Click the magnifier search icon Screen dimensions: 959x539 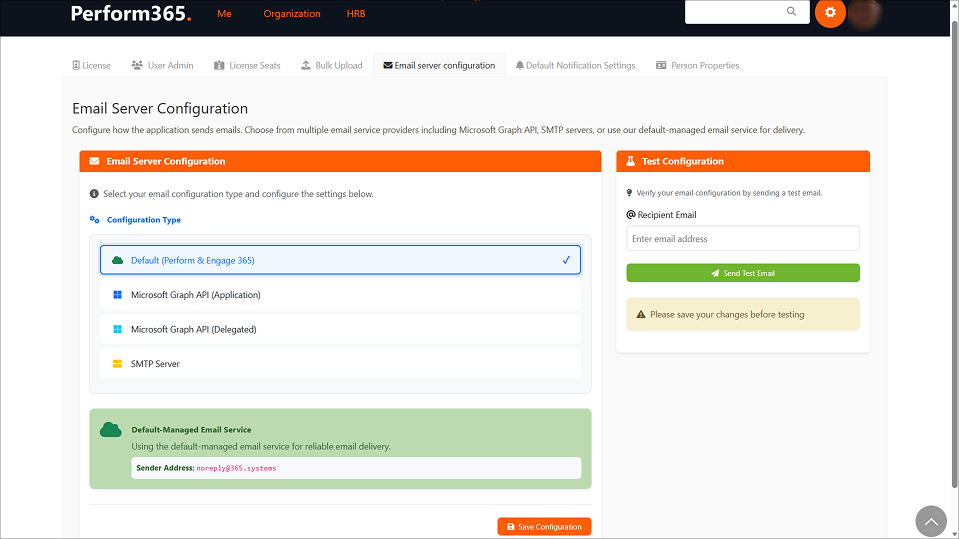point(791,11)
